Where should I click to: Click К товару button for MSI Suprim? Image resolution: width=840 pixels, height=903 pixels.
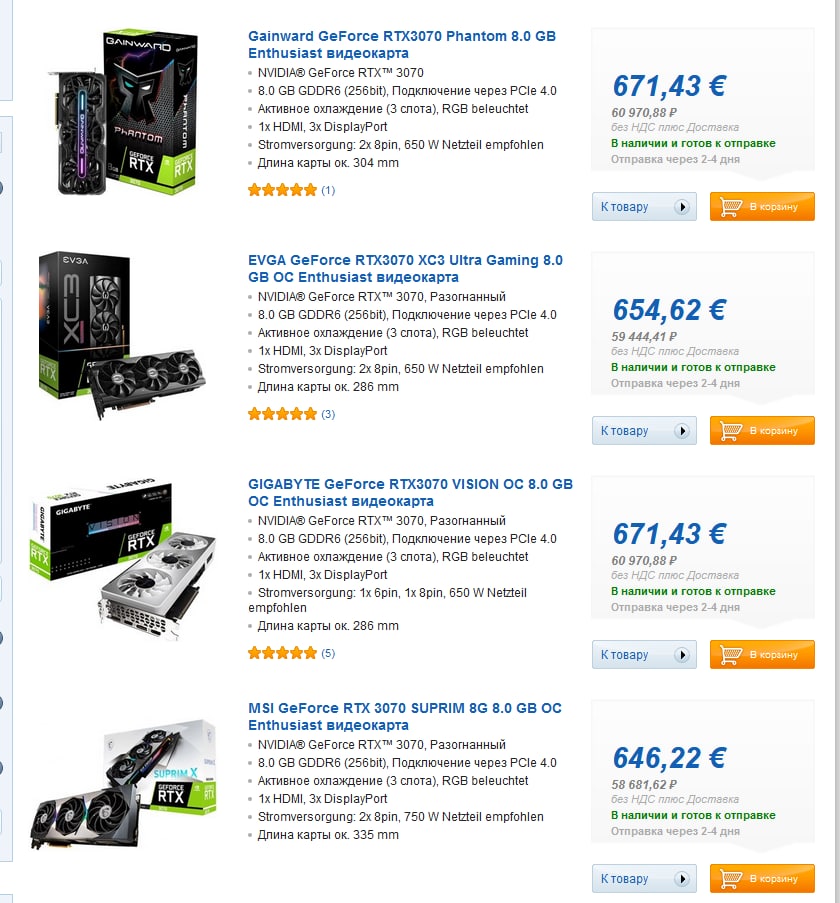[644, 878]
